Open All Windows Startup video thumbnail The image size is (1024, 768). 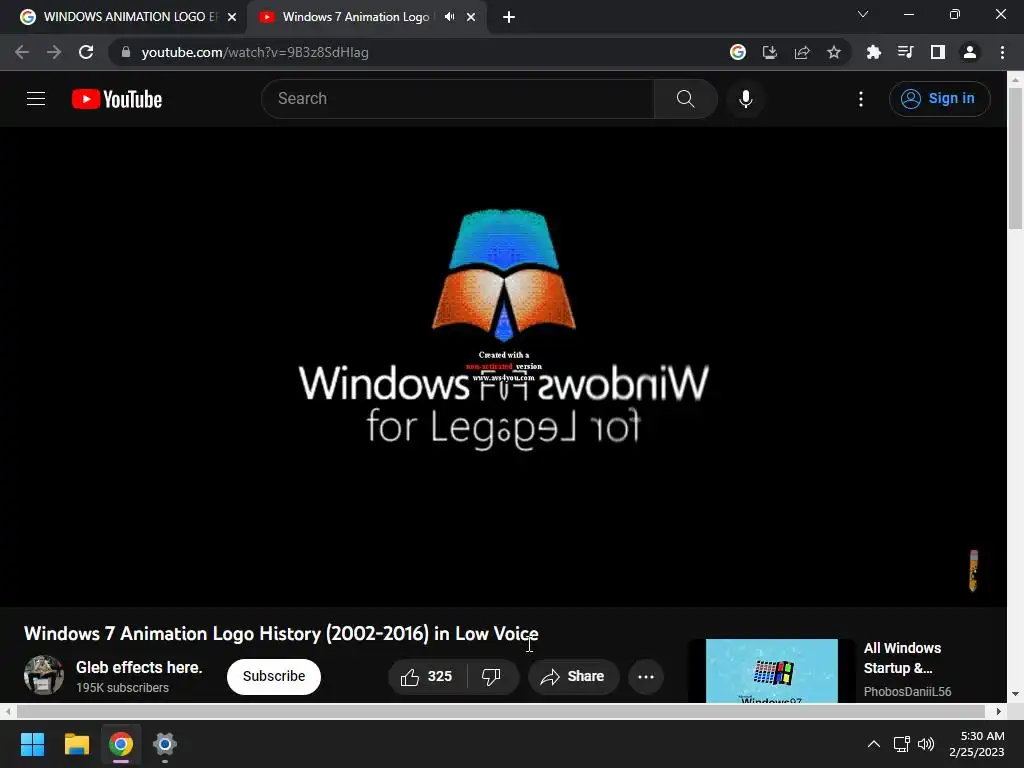click(771, 671)
